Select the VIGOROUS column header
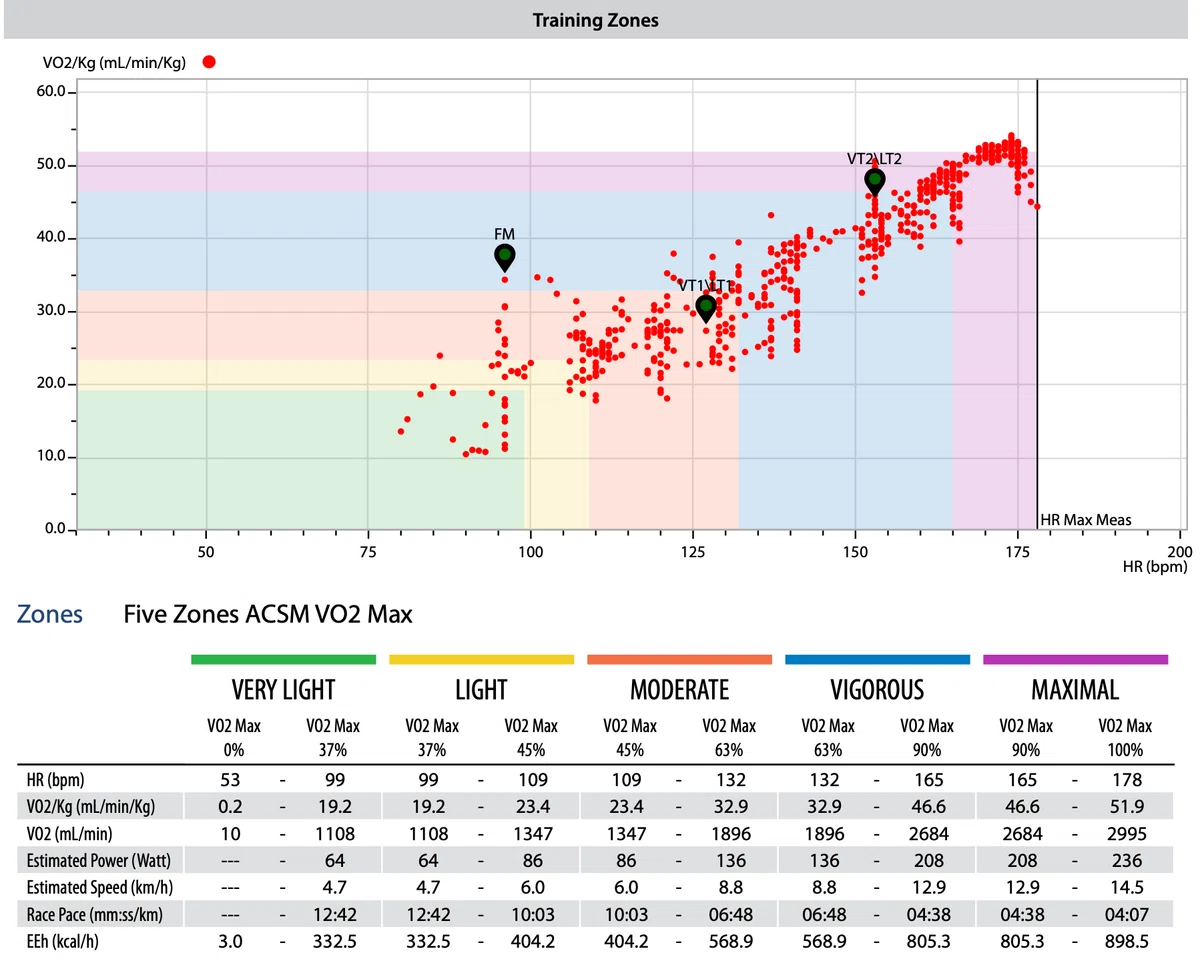The image size is (1200, 973). click(877, 690)
